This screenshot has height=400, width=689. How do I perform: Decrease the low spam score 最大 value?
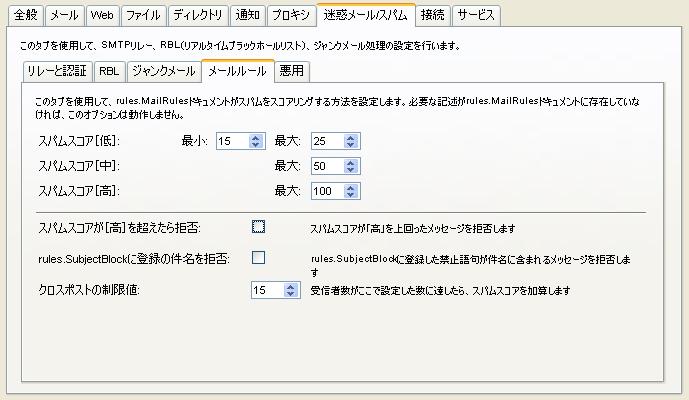(x=351, y=145)
